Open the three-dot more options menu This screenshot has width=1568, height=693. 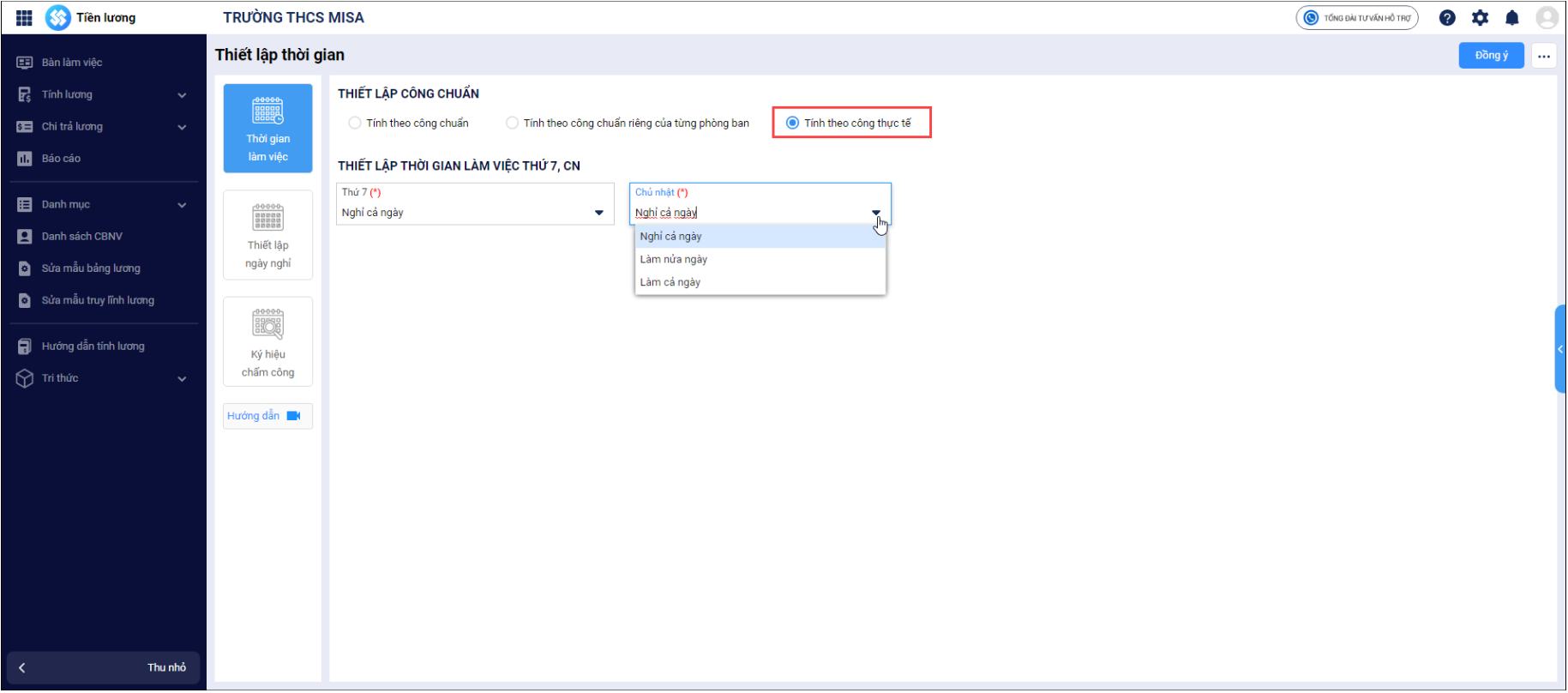(1544, 56)
